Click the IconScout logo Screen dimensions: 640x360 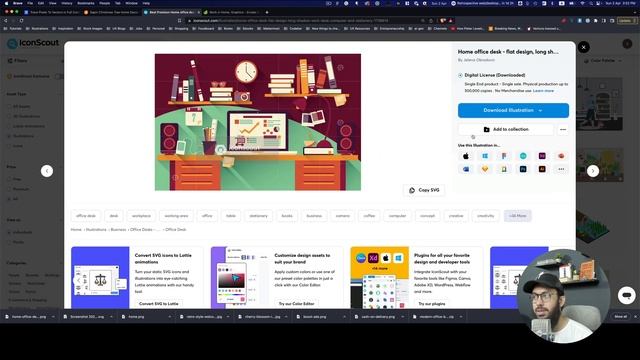33,43
